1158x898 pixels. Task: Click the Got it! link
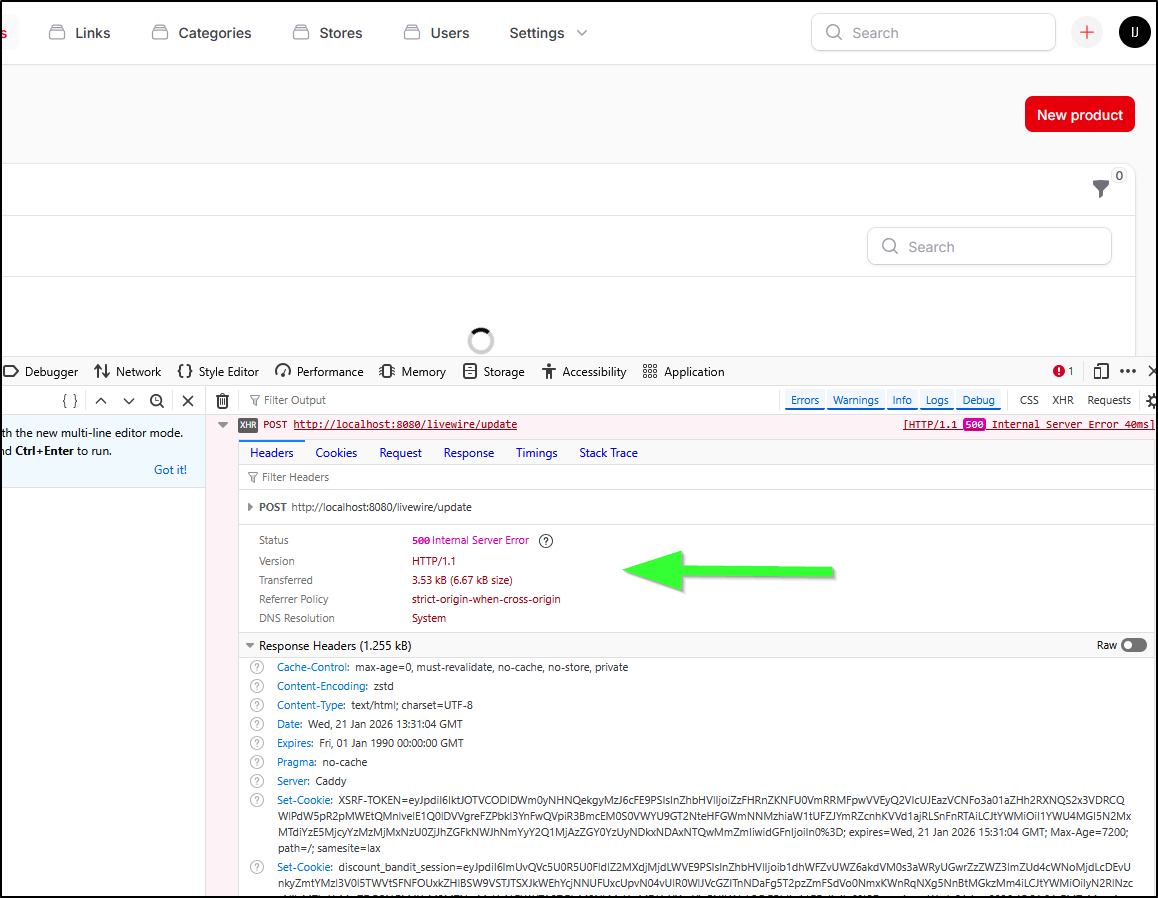[170, 470]
